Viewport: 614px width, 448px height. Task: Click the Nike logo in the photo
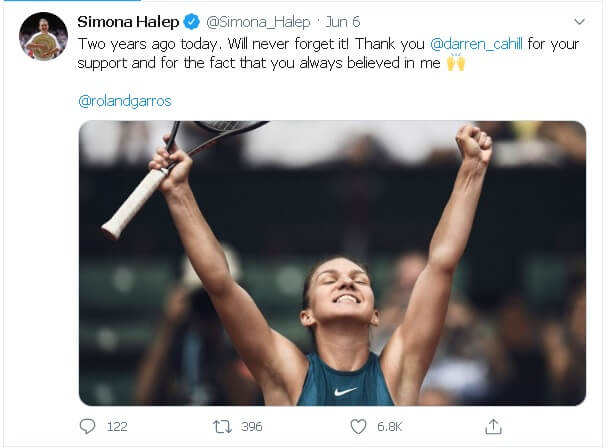point(345,391)
